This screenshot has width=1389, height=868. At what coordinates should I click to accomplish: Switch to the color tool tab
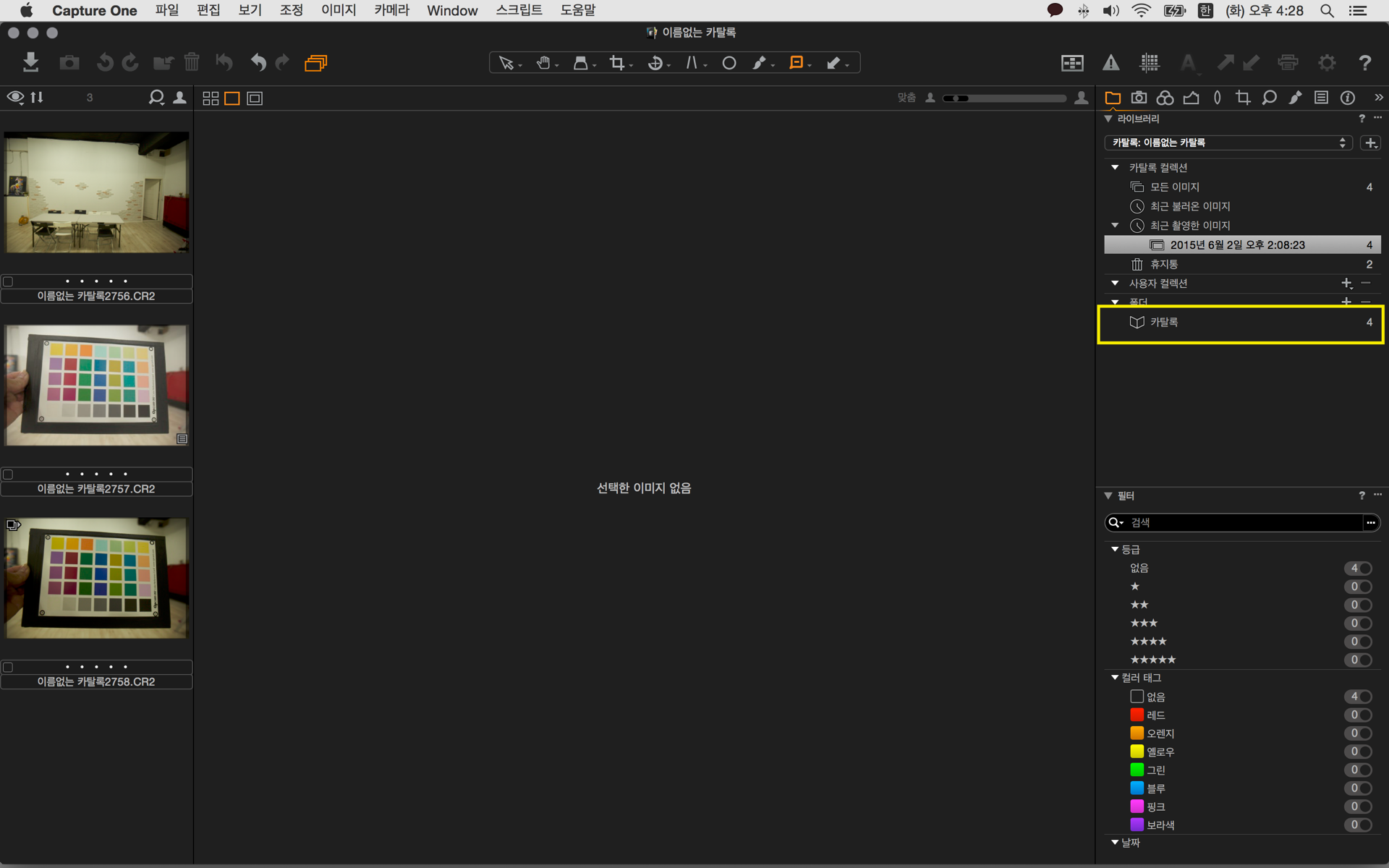(1165, 98)
